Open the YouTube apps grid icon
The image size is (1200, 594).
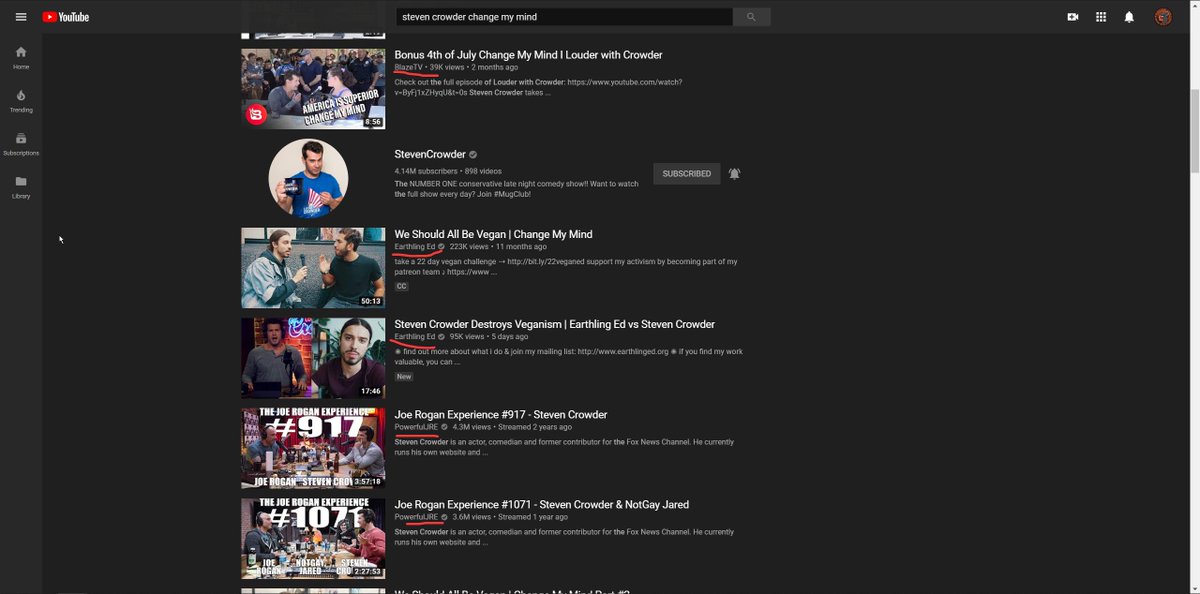click(x=1101, y=17)
